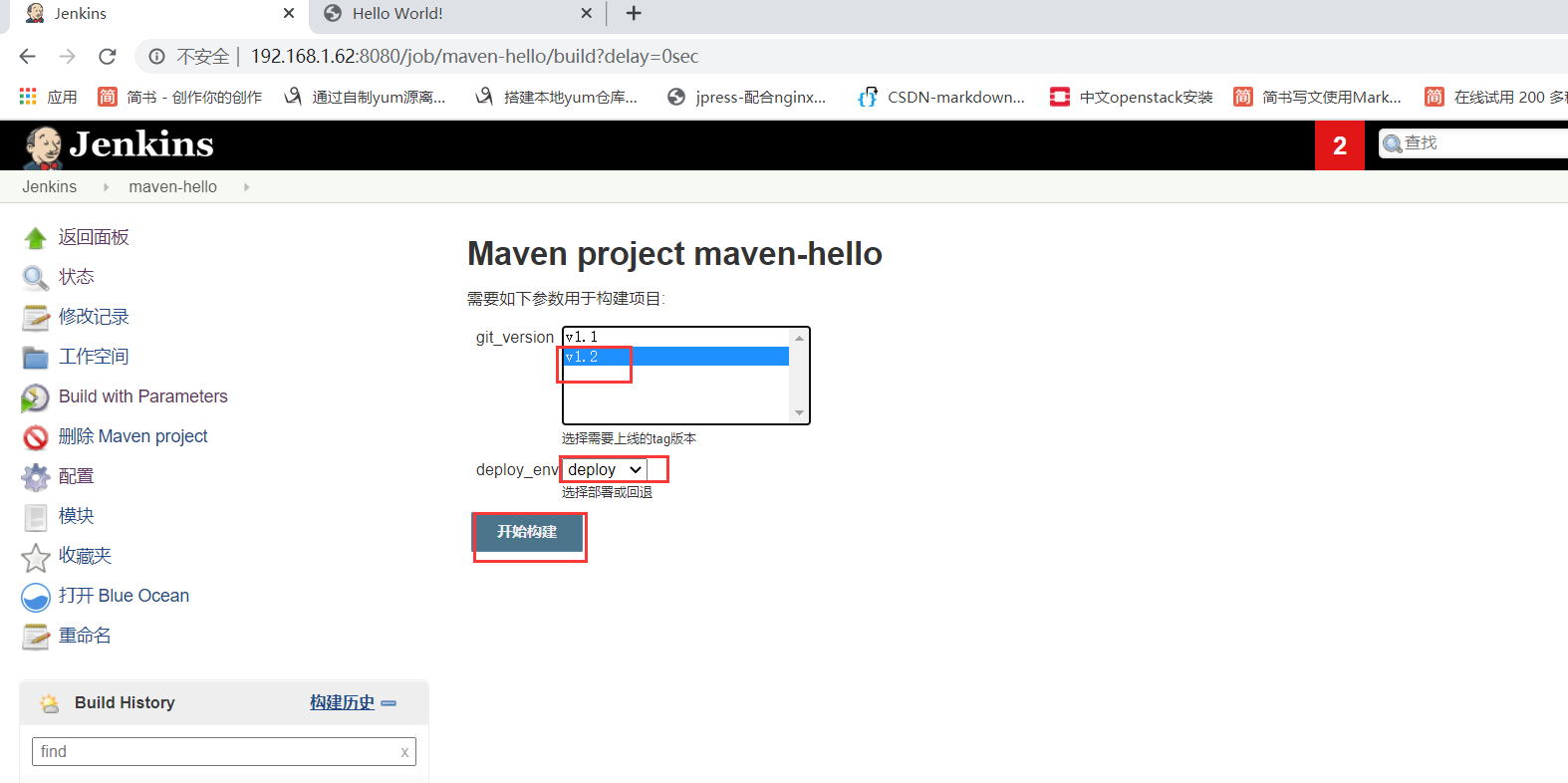Click the 开始构建 build button
This screenshot has height=783, width=1568.
(527, 532)
